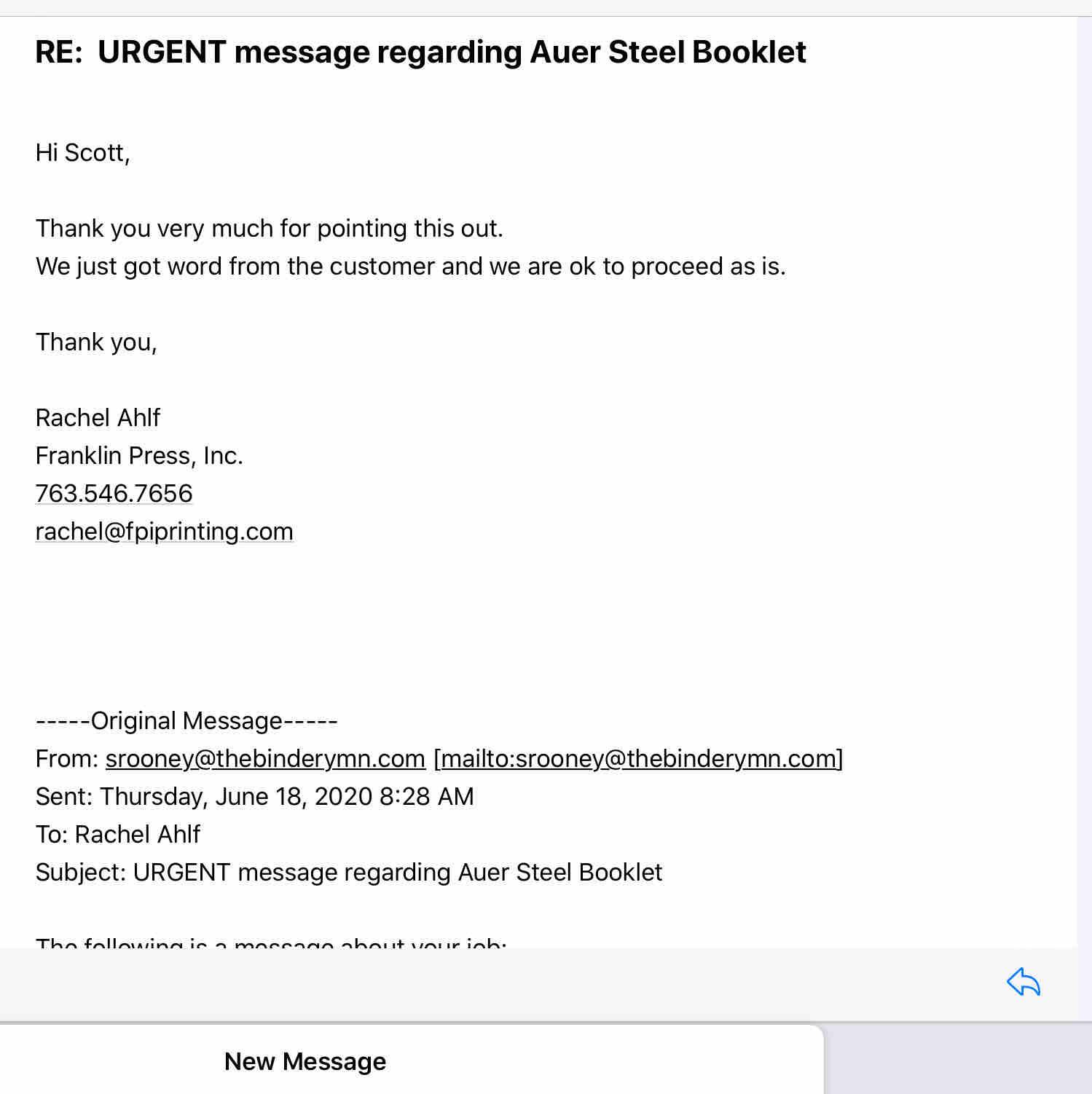Click the bracketed mailto:srooney@thebinderymn.com link
The width and height of the screenshot is (1092, 1094).
[639, 759]
